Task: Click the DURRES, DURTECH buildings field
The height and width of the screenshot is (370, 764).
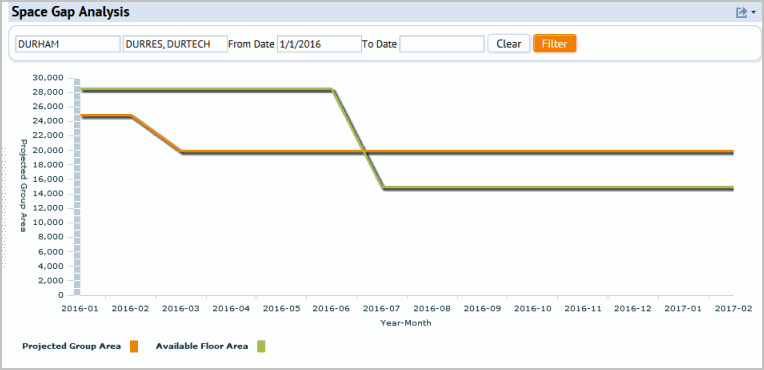Action: point(175,44)
